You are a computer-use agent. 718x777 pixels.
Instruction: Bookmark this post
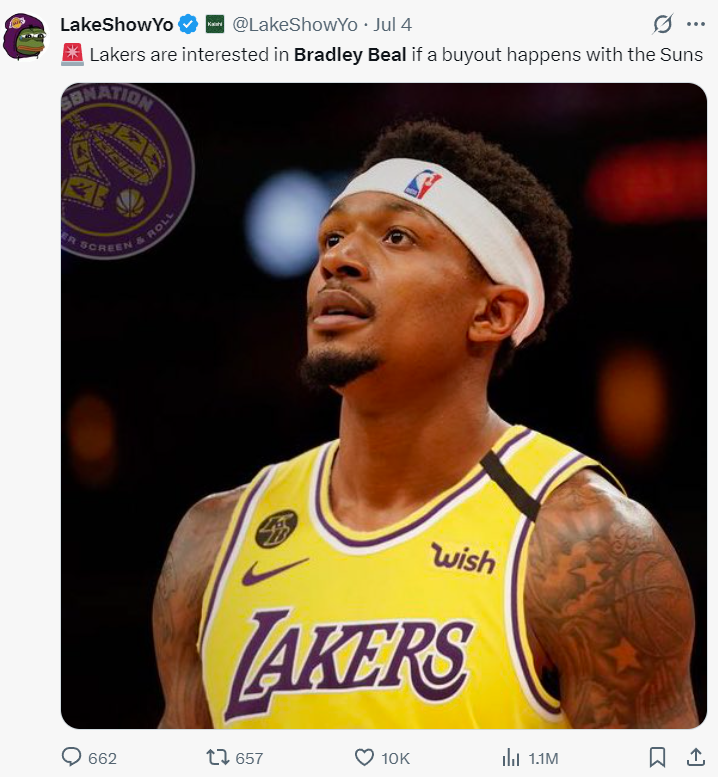[x=657, y=757]
